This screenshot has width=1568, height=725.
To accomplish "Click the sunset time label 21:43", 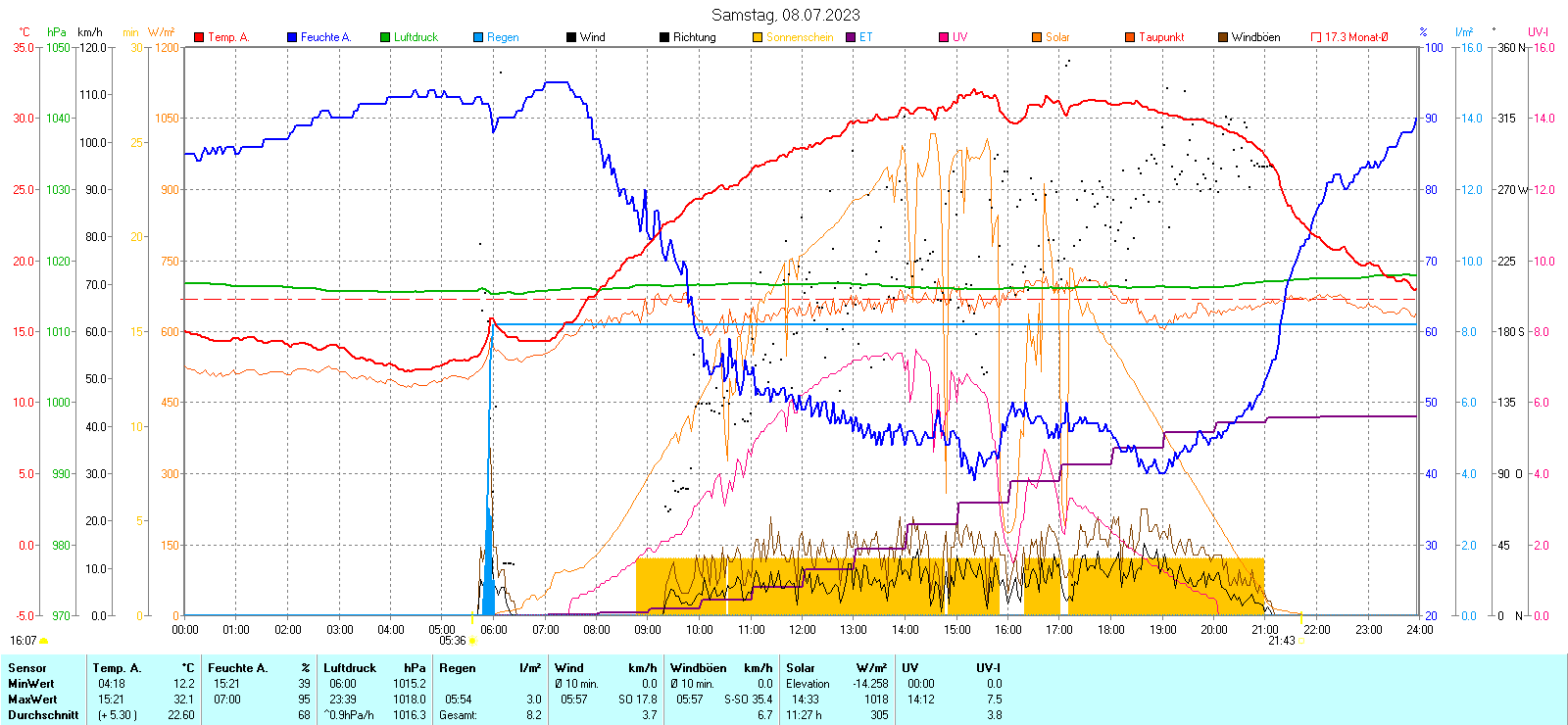I will [x=1281, y=641].
